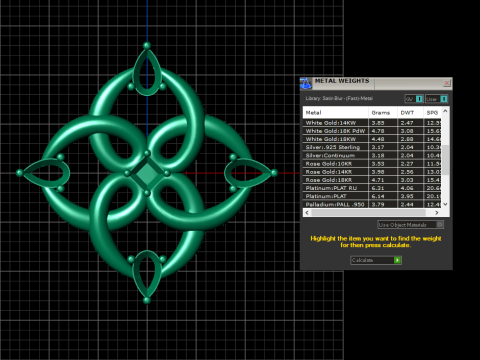Click the Metal Weights scale icon in title bar
Image resolution: width=480 pixels, height=360 pixels.
306,83
